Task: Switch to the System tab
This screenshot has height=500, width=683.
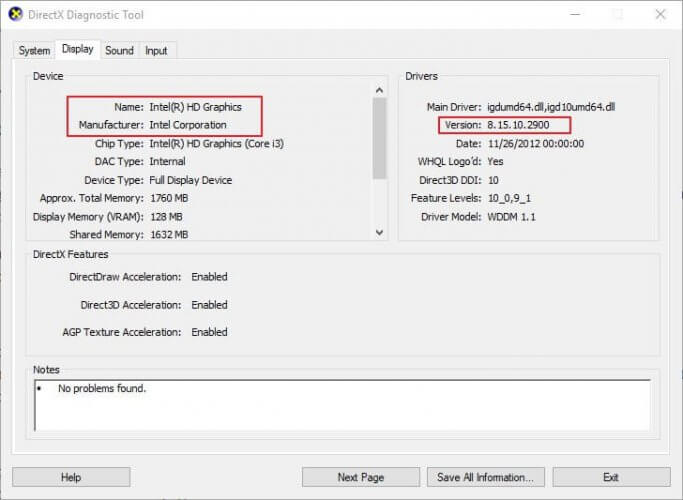Action: pyautogui.click(x=34, y=51)
